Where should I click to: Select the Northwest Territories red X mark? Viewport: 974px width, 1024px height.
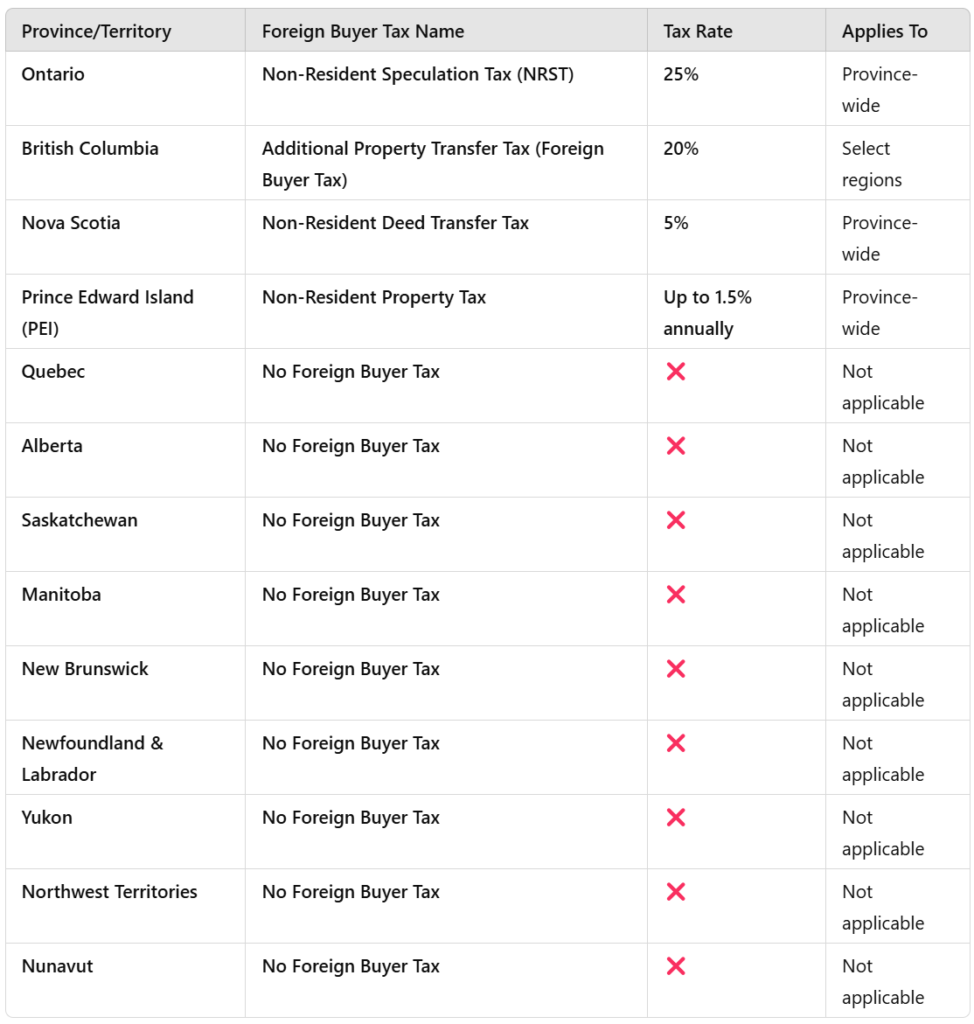click(x=676, y=892)
